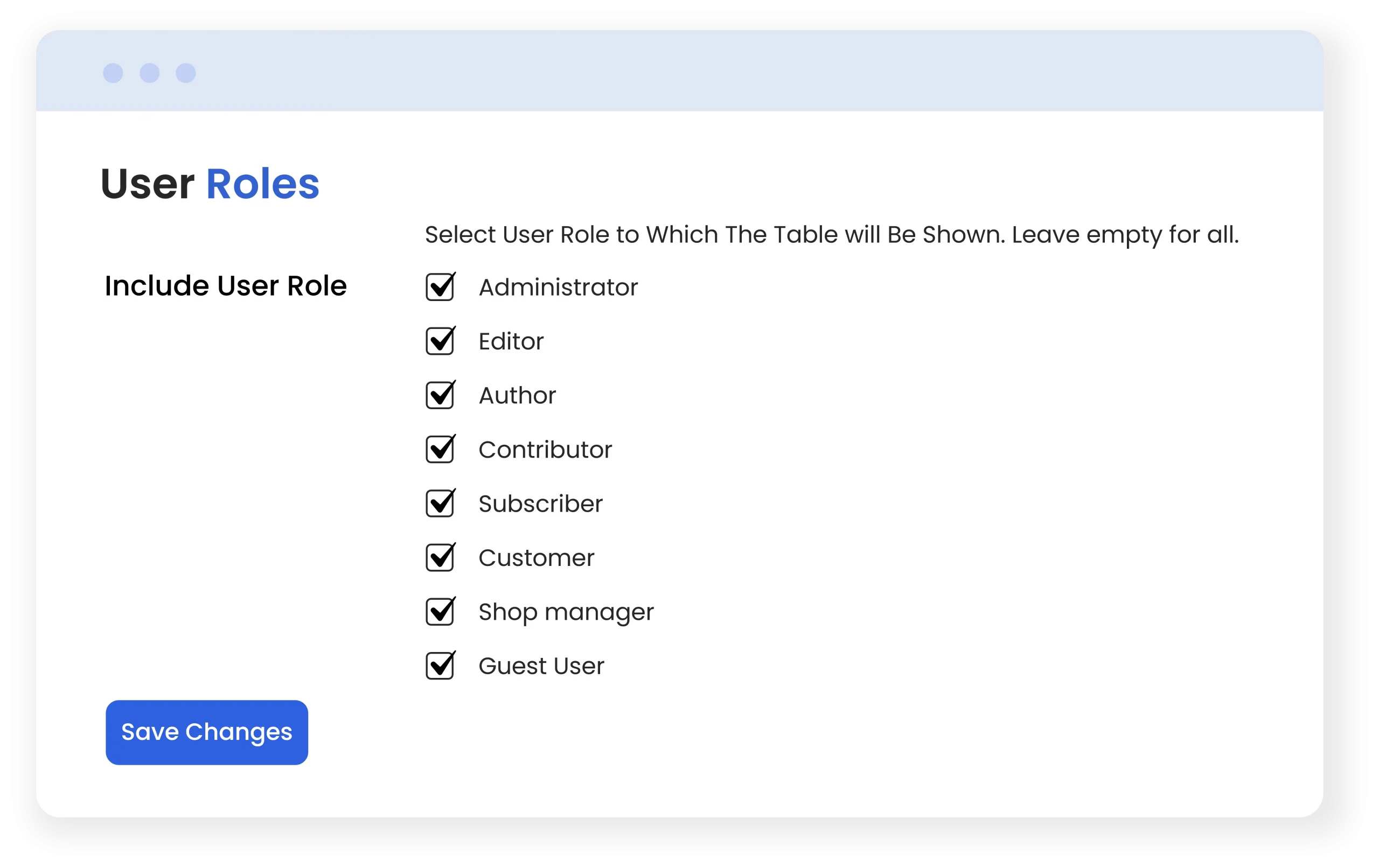Toggle the Author checkbox off
1379x868 pixels.
pos(440,396)
